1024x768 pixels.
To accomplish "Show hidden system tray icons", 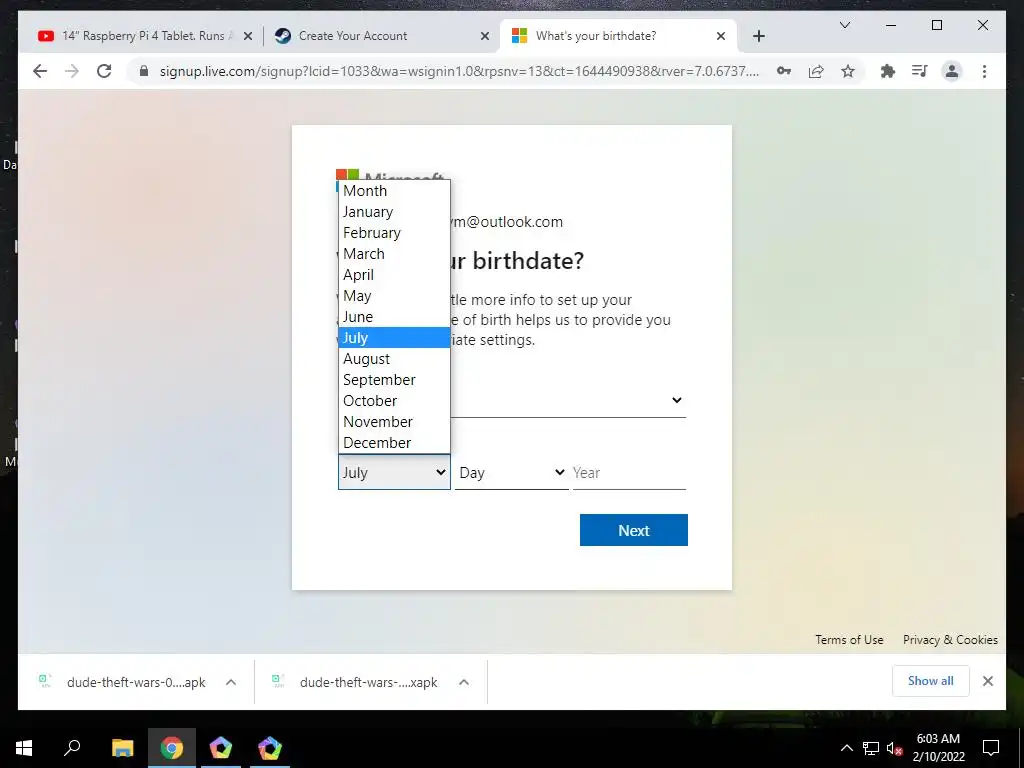I will point(846,748).
